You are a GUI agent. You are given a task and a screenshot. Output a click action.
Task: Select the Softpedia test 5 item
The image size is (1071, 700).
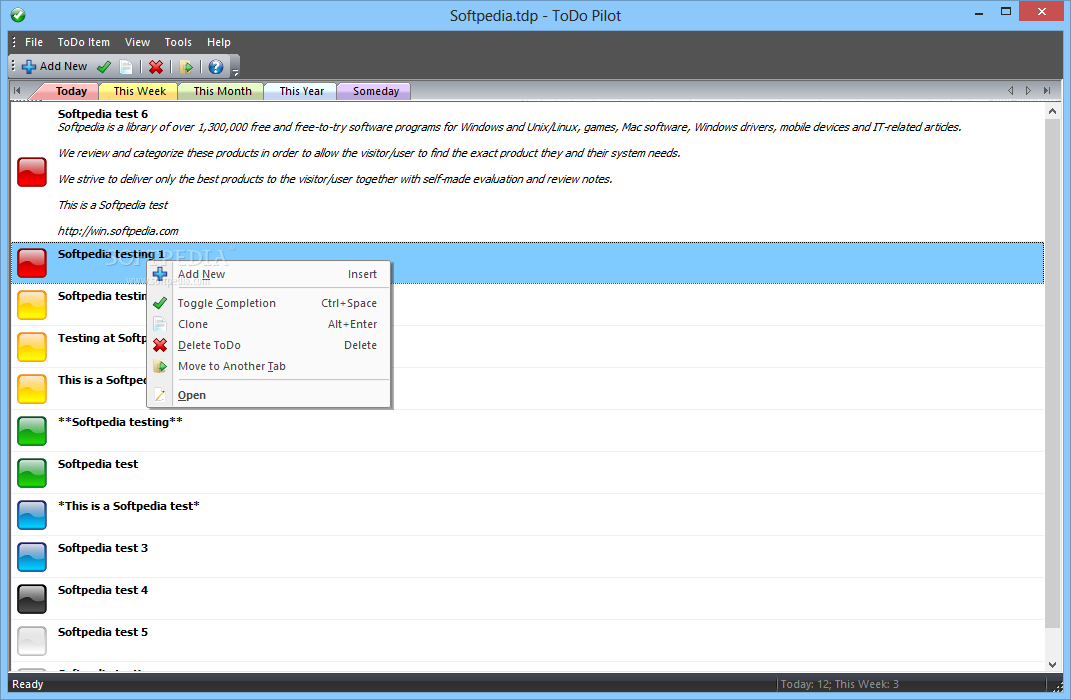[527, 641]
